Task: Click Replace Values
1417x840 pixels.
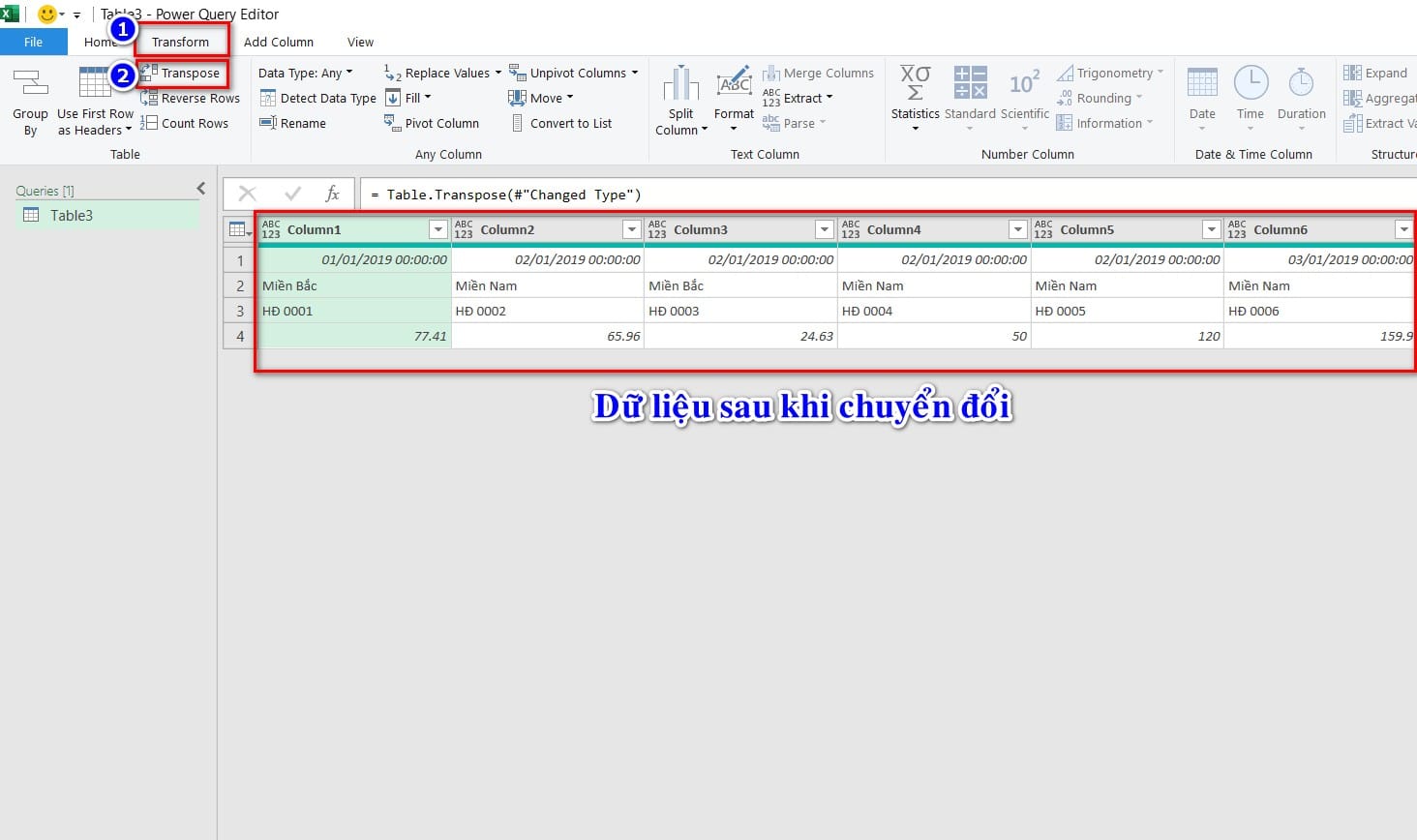Action: 445,72
